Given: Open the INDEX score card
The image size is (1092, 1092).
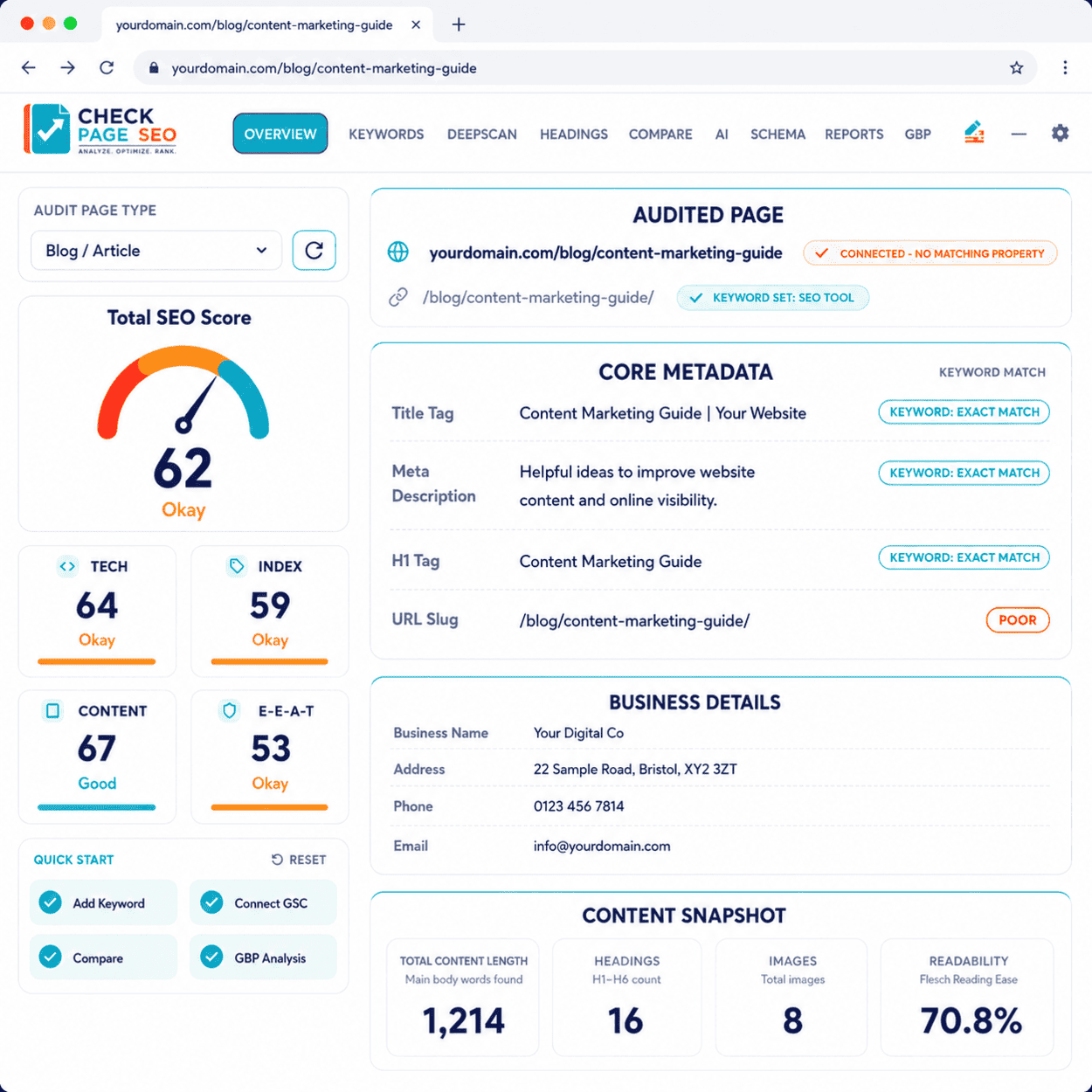Looking at the screenshot, I should coord(270,612).
